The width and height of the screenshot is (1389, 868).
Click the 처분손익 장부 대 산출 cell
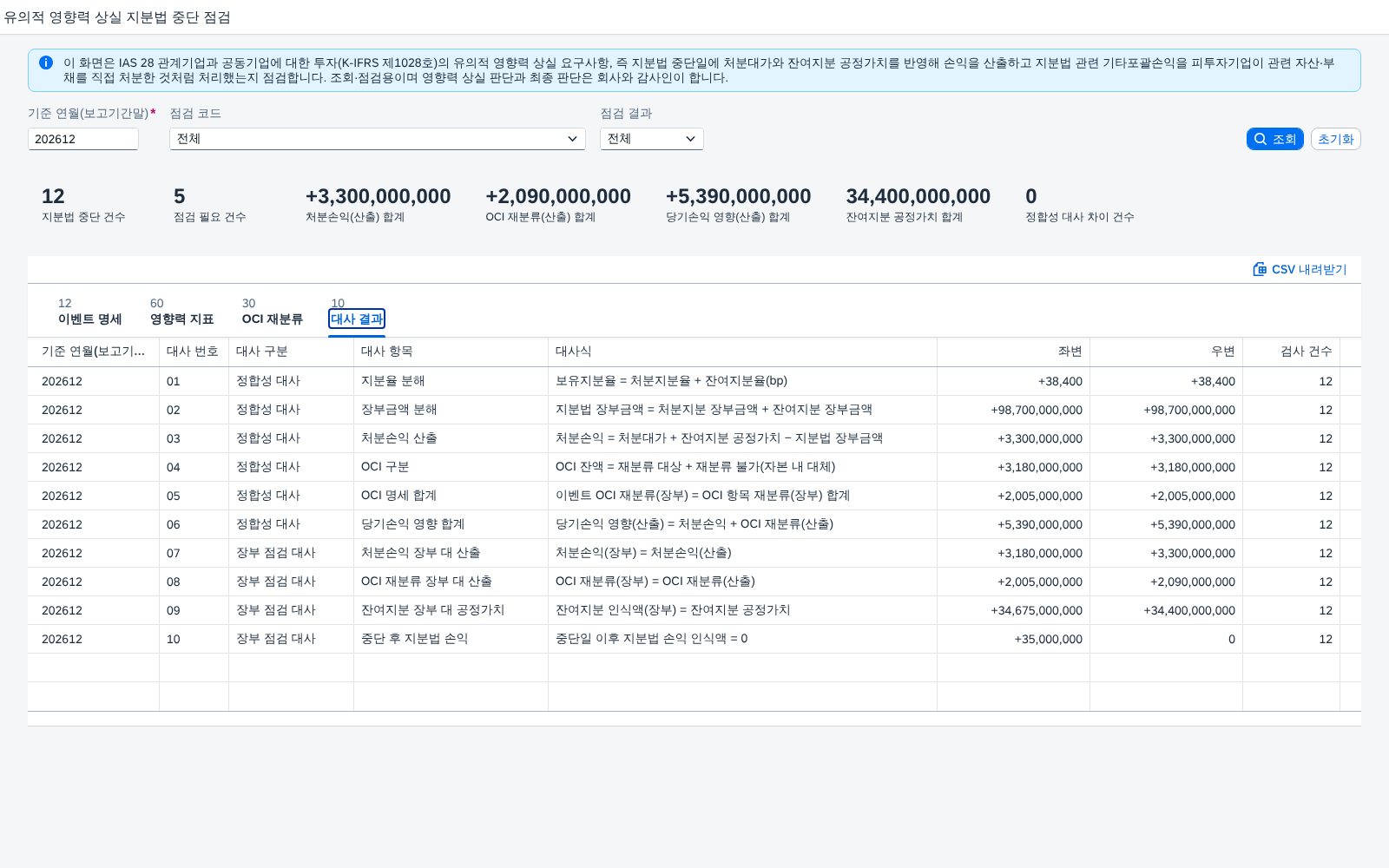(451, 553)
